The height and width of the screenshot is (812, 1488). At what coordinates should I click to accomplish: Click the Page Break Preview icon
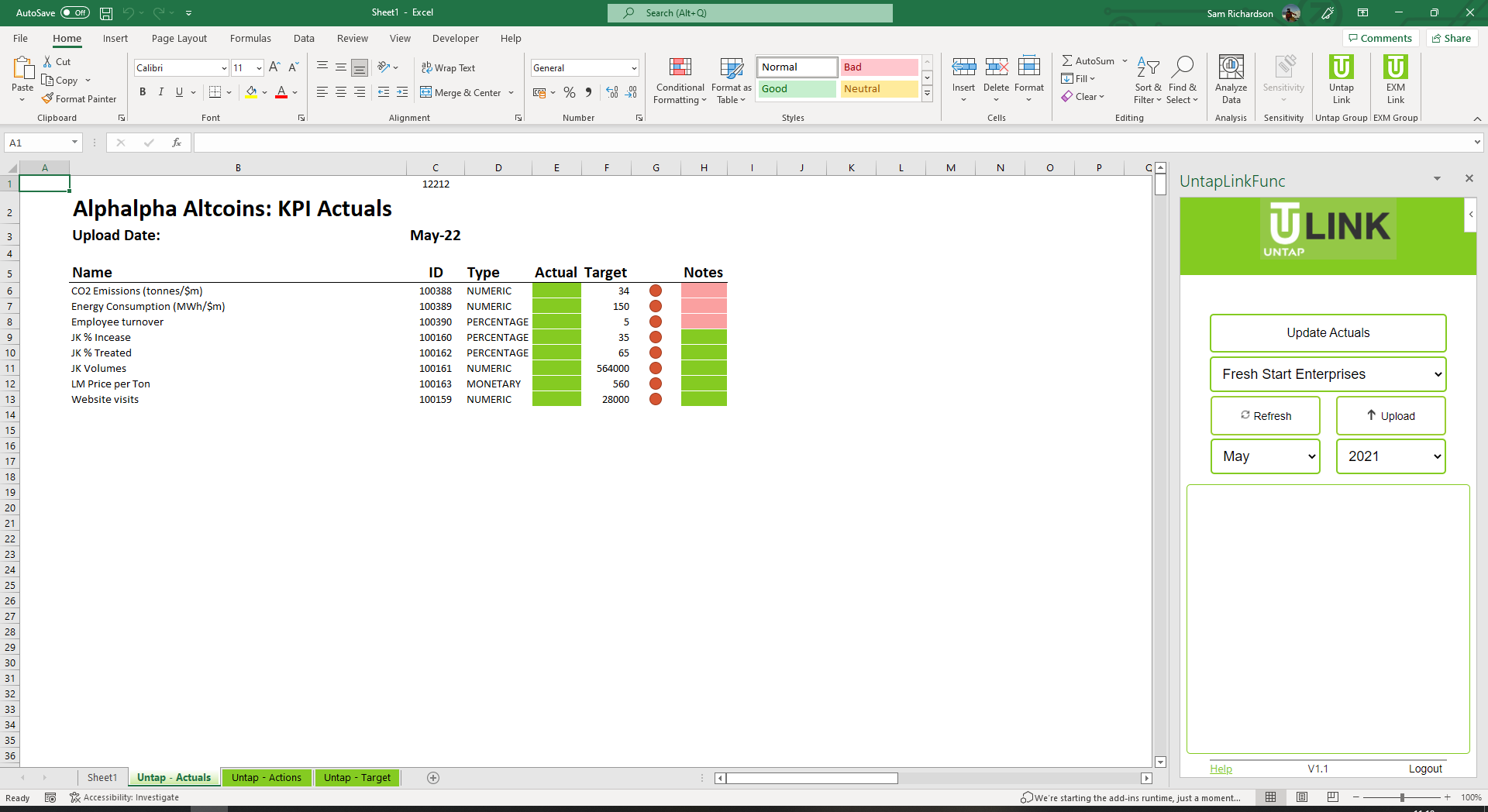tap(1333, 797)
